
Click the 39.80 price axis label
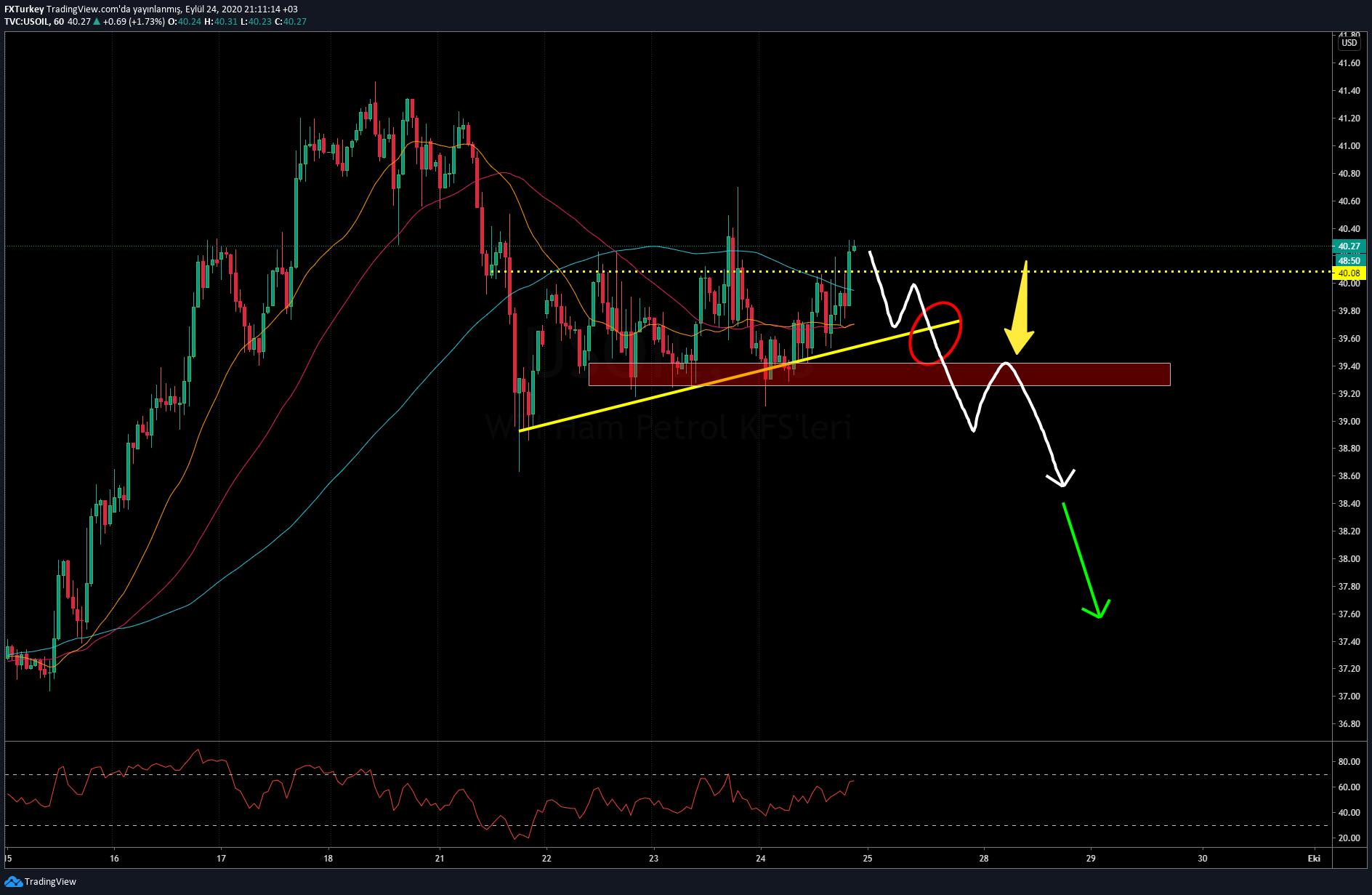[x=1349, y=311]
